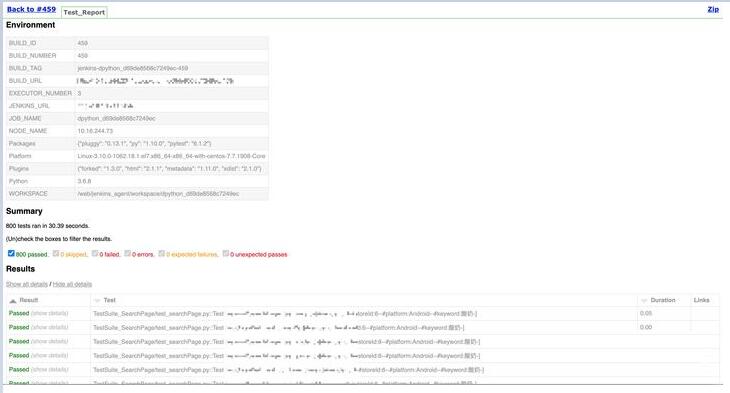730x393 pixels.
Task: Open the Back to #459 link
Action: (x=31, y=9)
